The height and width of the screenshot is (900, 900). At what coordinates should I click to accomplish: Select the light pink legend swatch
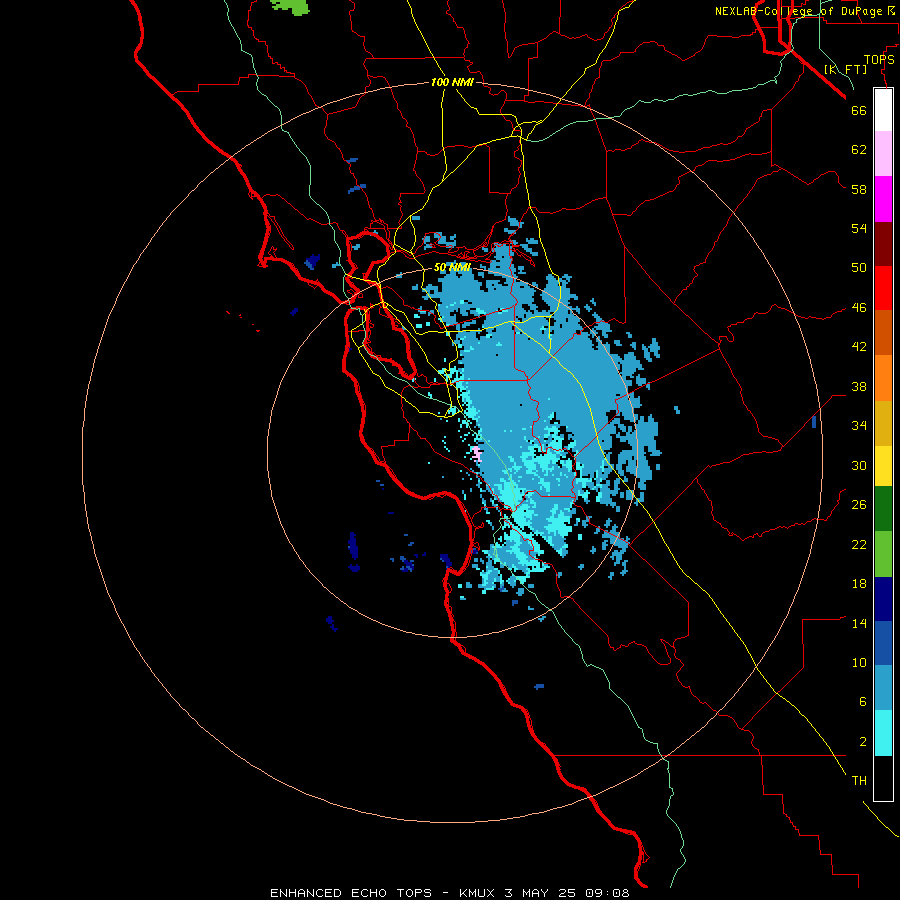pyautogui.click(x=883, y=154)
